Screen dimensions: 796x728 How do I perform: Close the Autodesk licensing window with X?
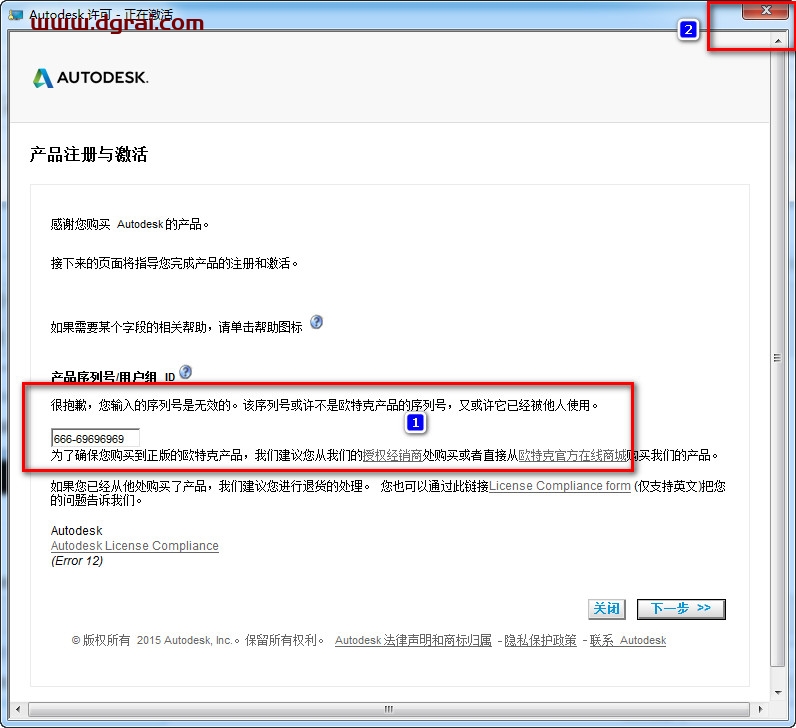coord(766,10)
